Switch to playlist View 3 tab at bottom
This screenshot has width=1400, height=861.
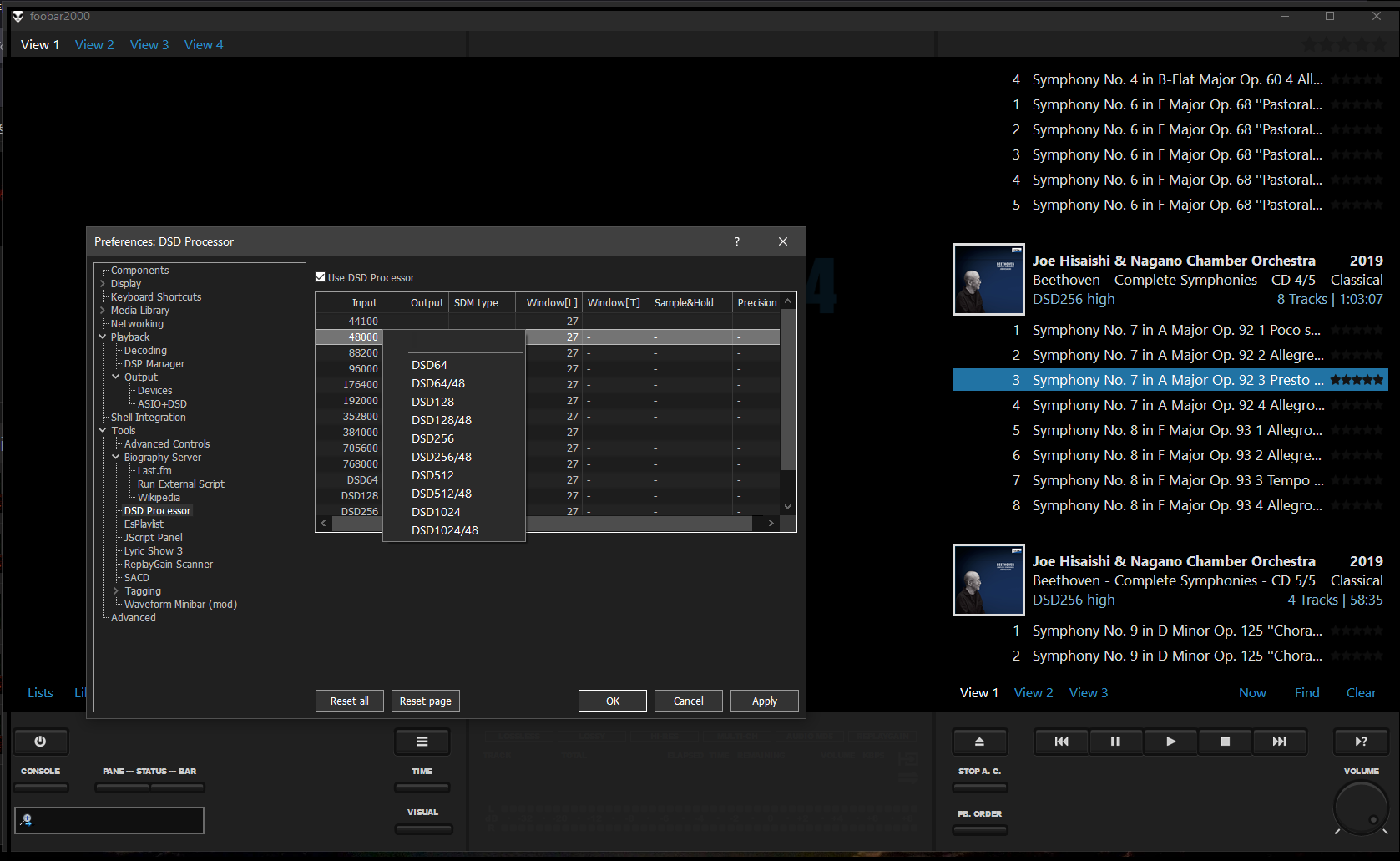[1089, 693]
